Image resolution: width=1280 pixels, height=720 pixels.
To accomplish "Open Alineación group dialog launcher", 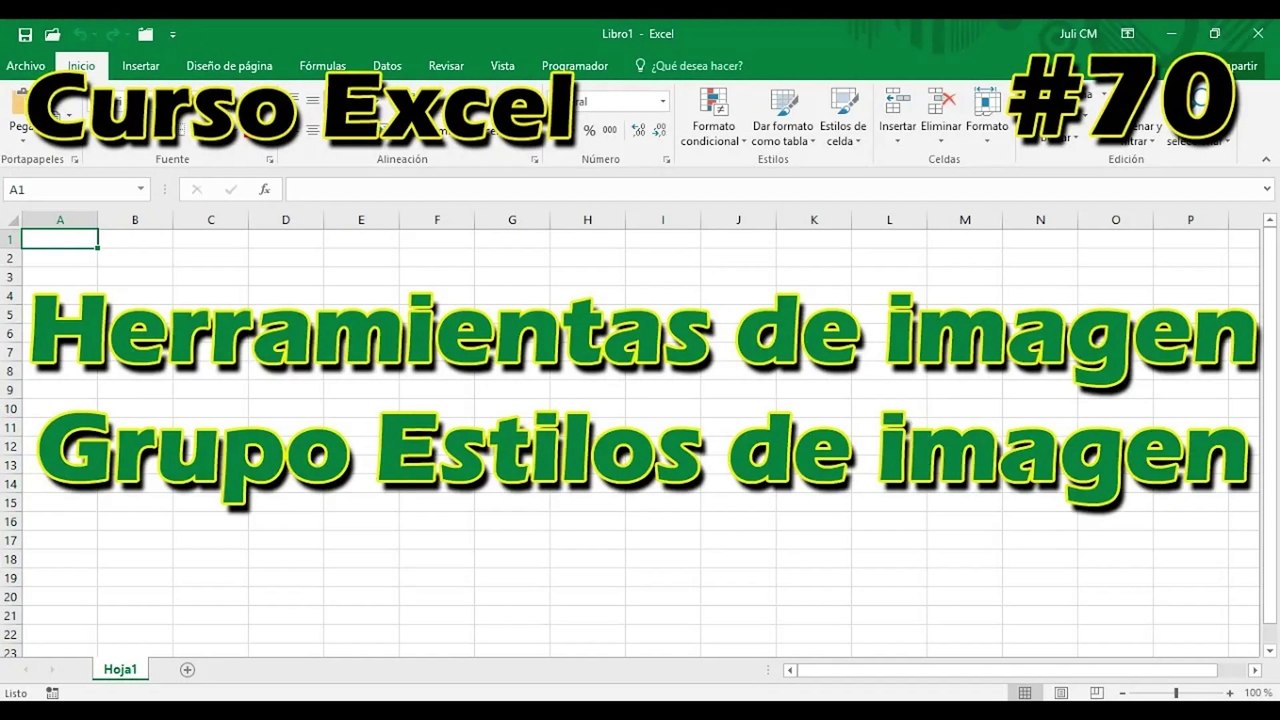I will [535, 160].
